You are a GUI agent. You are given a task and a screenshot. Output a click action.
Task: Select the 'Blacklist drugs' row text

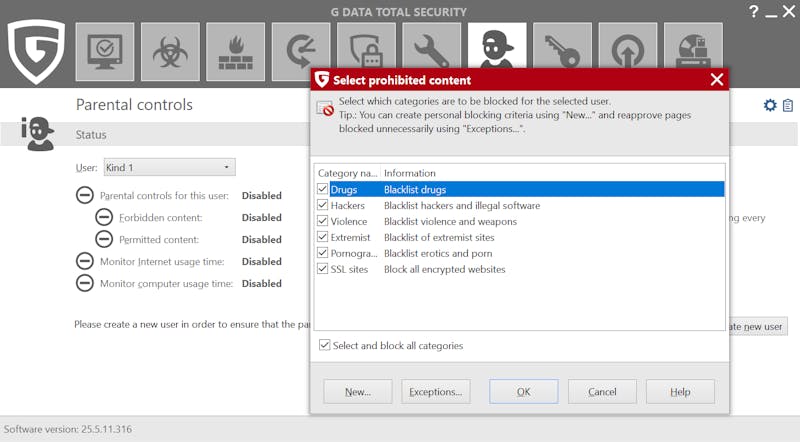click(415, 189)
